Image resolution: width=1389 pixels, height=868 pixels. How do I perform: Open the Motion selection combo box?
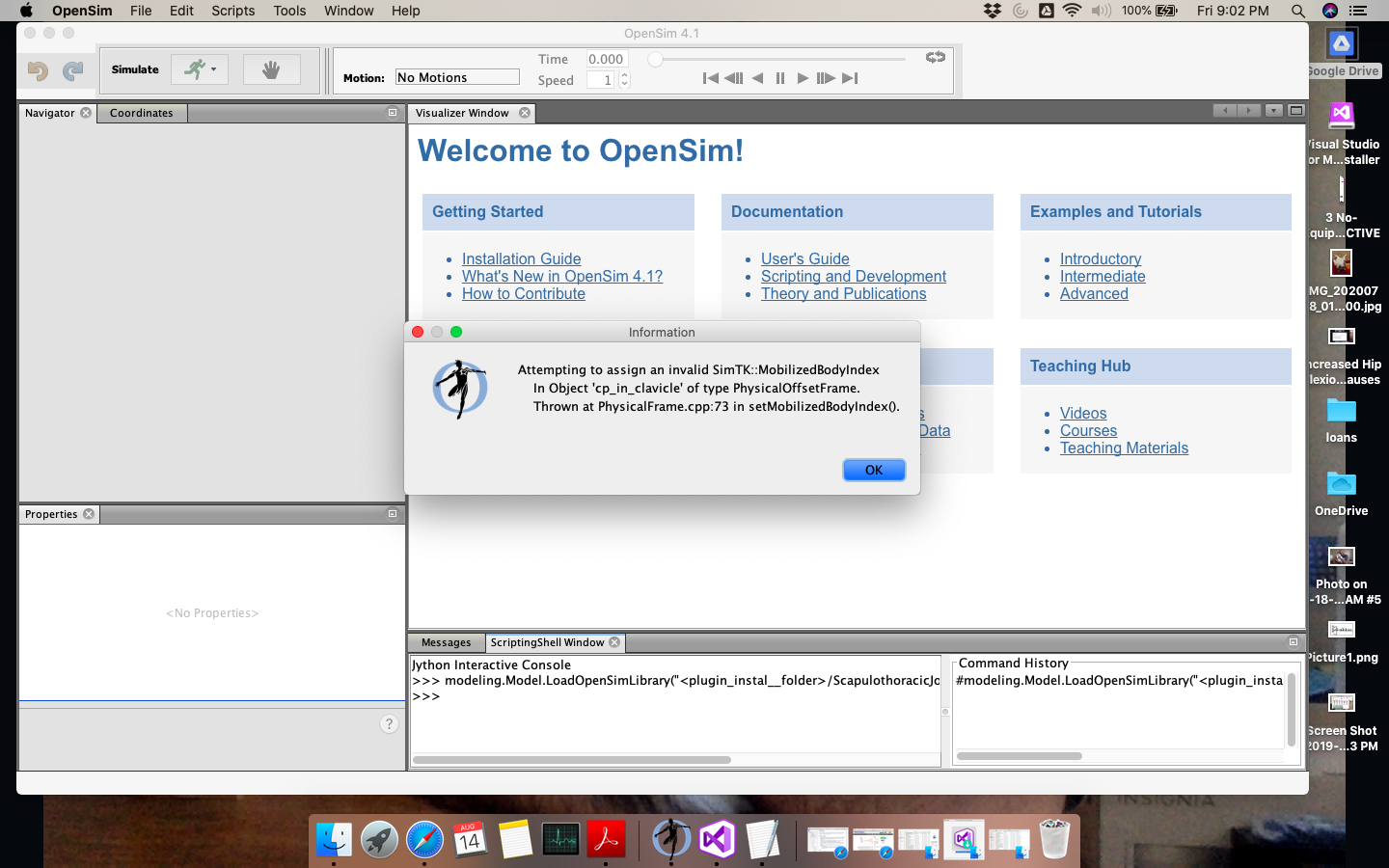[x=457, y=77]
